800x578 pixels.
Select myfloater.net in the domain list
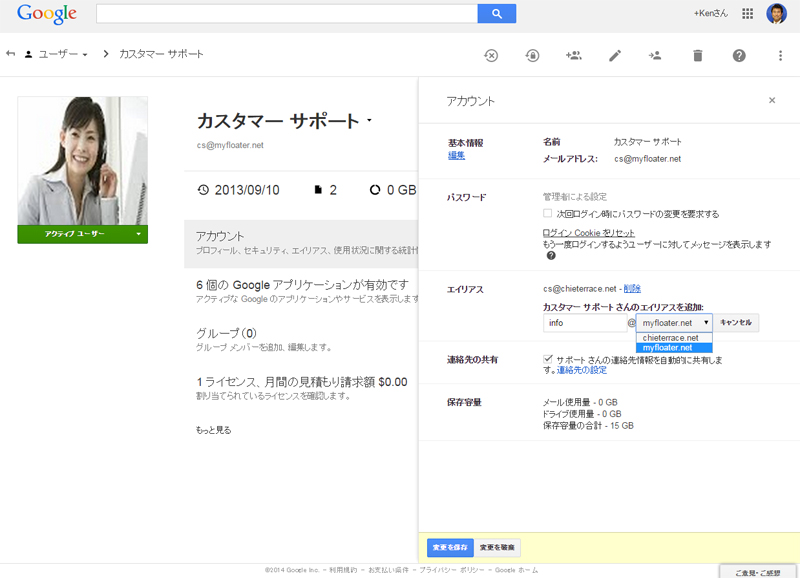click(x=668, y=348)
